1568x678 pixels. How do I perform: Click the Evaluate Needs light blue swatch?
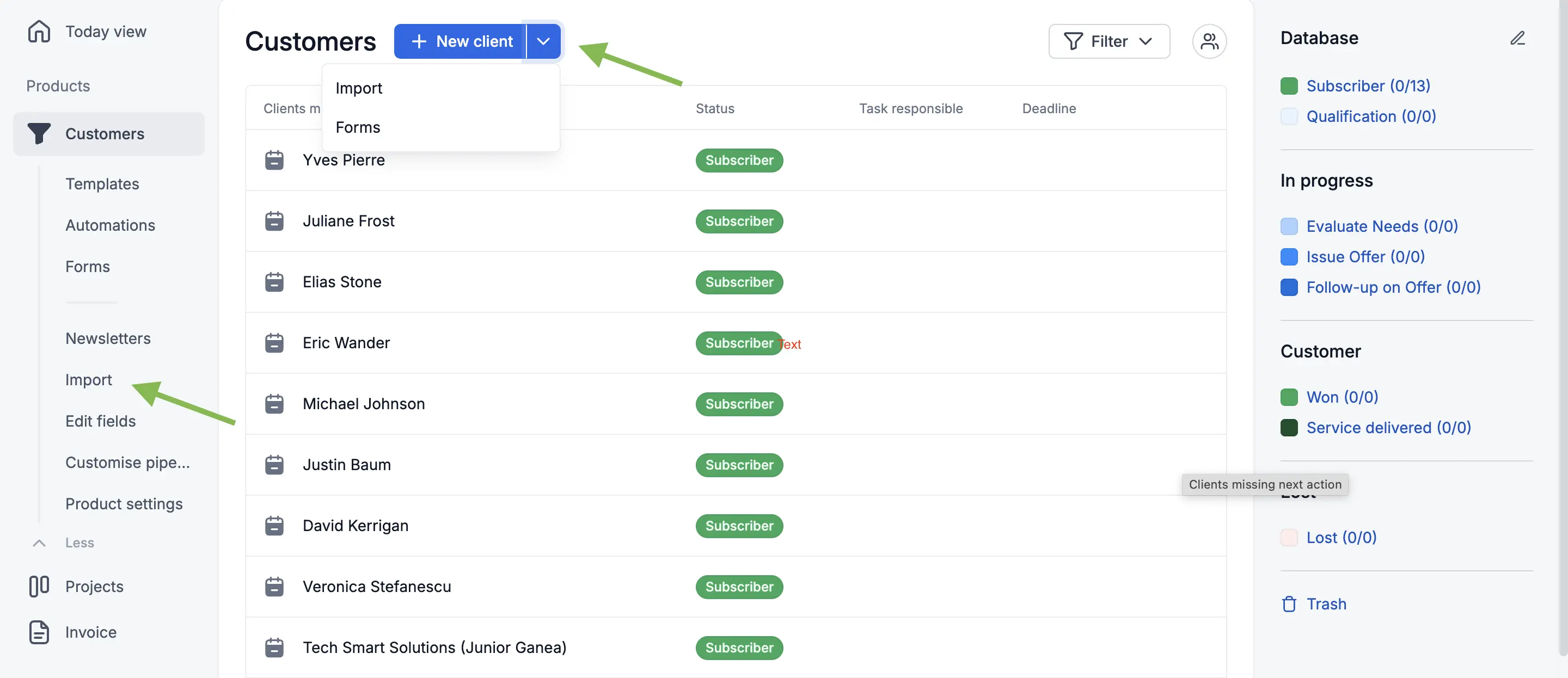[1289, 226]
